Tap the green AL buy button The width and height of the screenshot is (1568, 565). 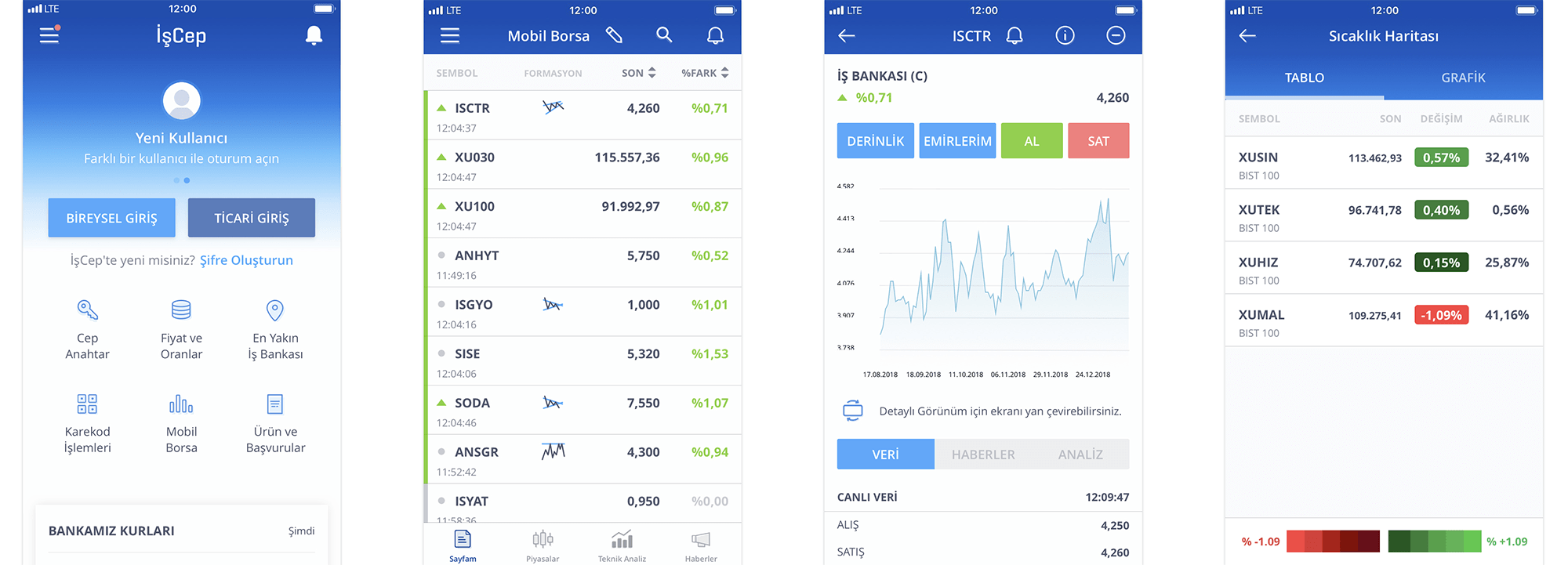[1032, 141]
